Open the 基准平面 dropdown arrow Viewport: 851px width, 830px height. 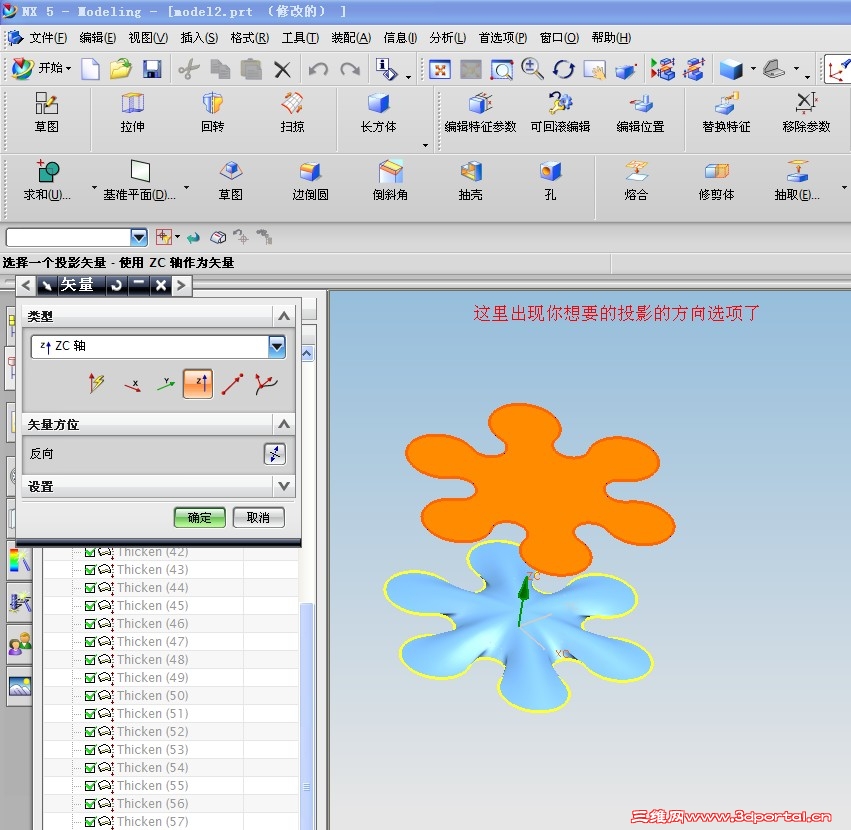coord(186,187)
